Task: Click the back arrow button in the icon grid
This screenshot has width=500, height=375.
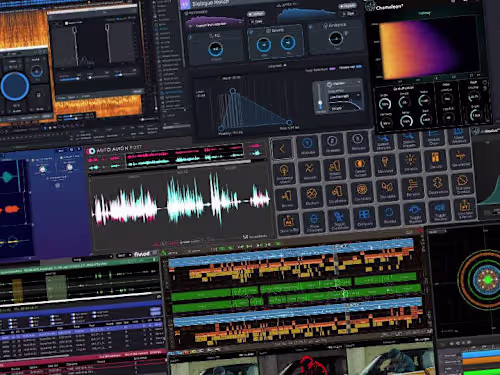Action: (x=282, y=149)
